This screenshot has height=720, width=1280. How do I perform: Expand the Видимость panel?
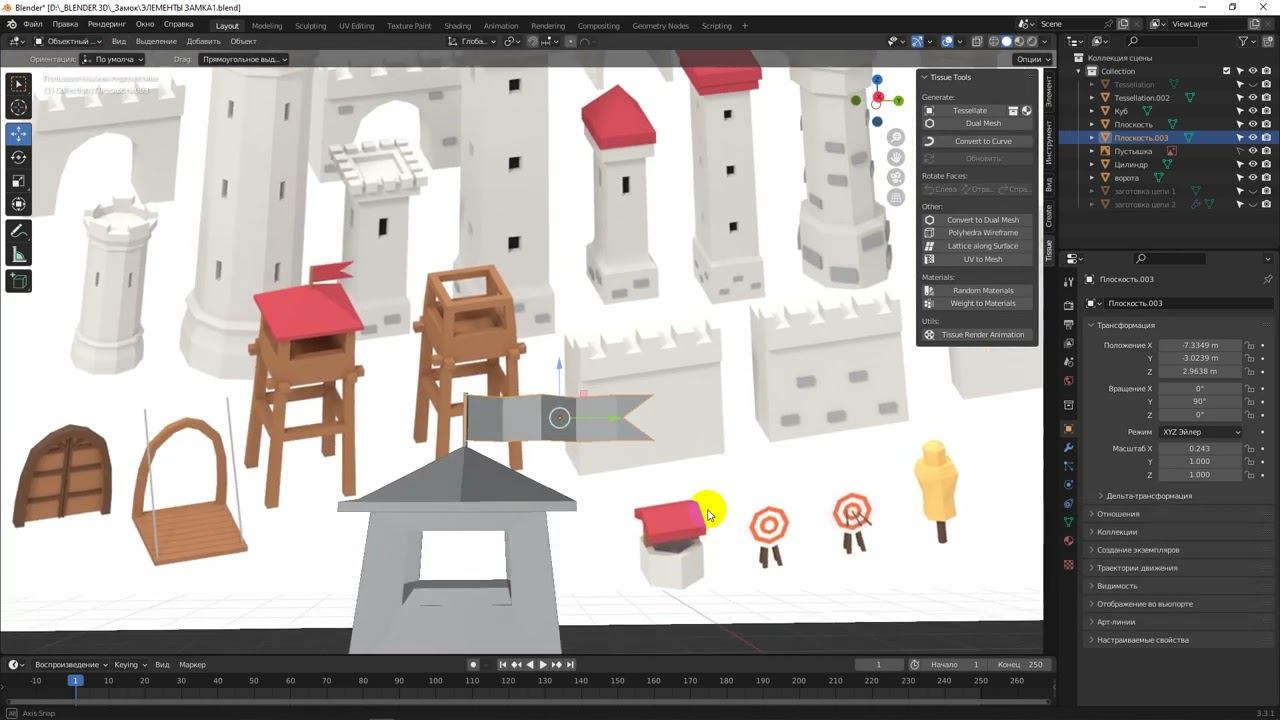[1116, 586]
